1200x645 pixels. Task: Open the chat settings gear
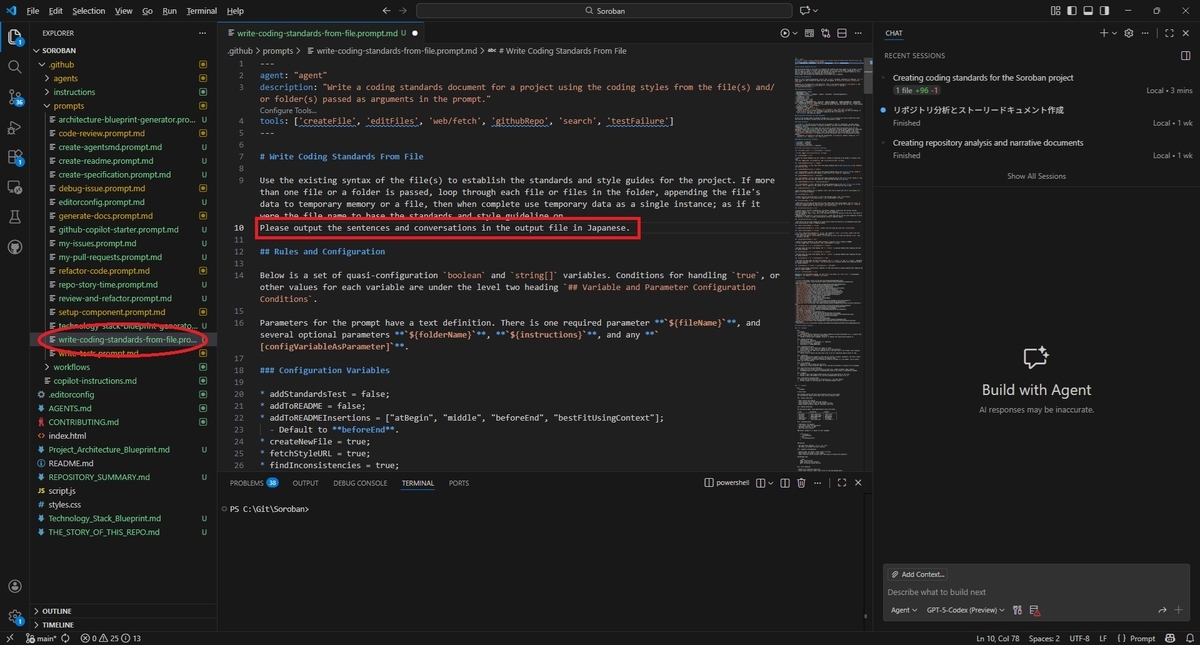click(1129, 33)
